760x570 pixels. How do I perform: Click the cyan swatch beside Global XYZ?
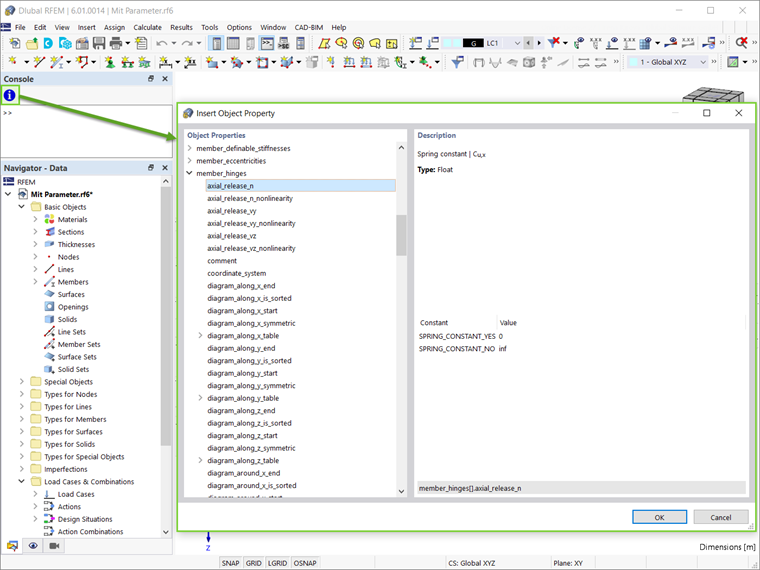[633, 62]
